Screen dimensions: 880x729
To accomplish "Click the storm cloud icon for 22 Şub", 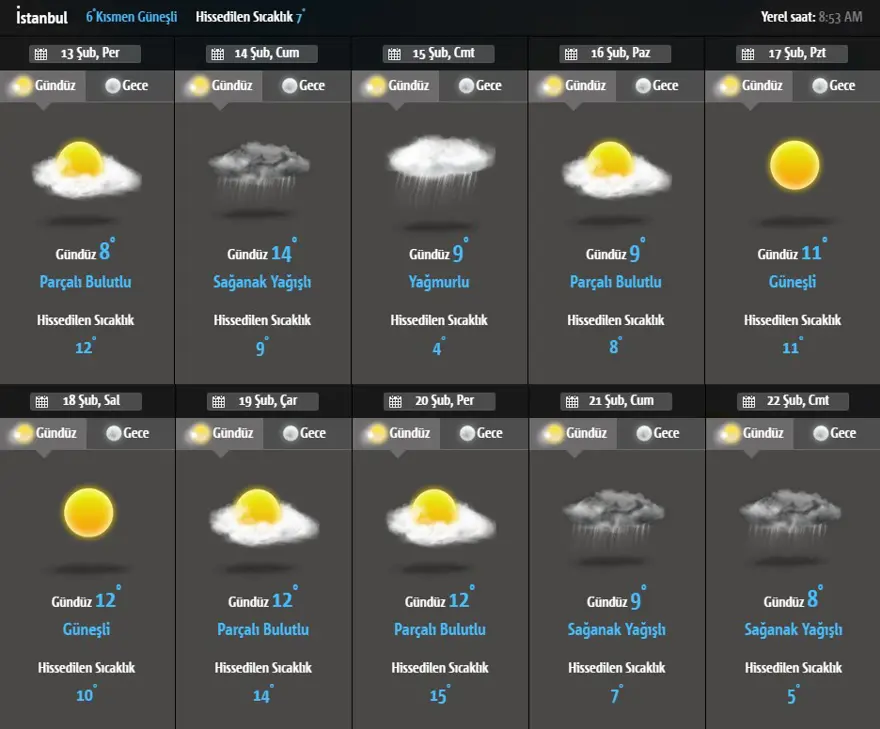I will 793,515.
